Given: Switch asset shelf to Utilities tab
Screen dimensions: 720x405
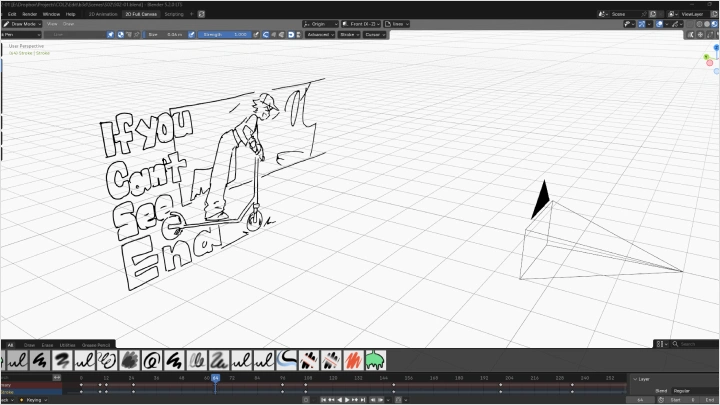Looking at the screenshot, I should pyautogui.click(x=67, y=345).
